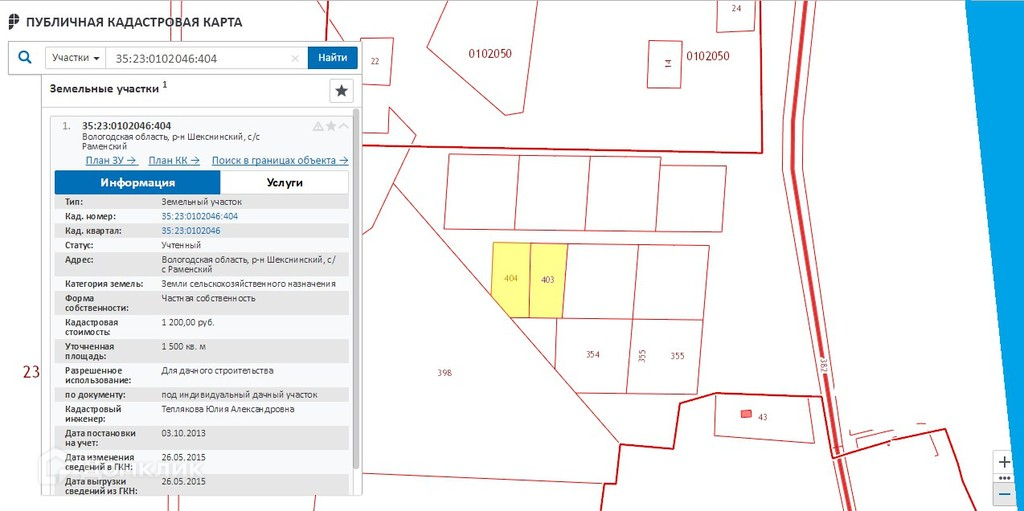
Task: Click road label 382 on the map
Action: tap(824, 365)
